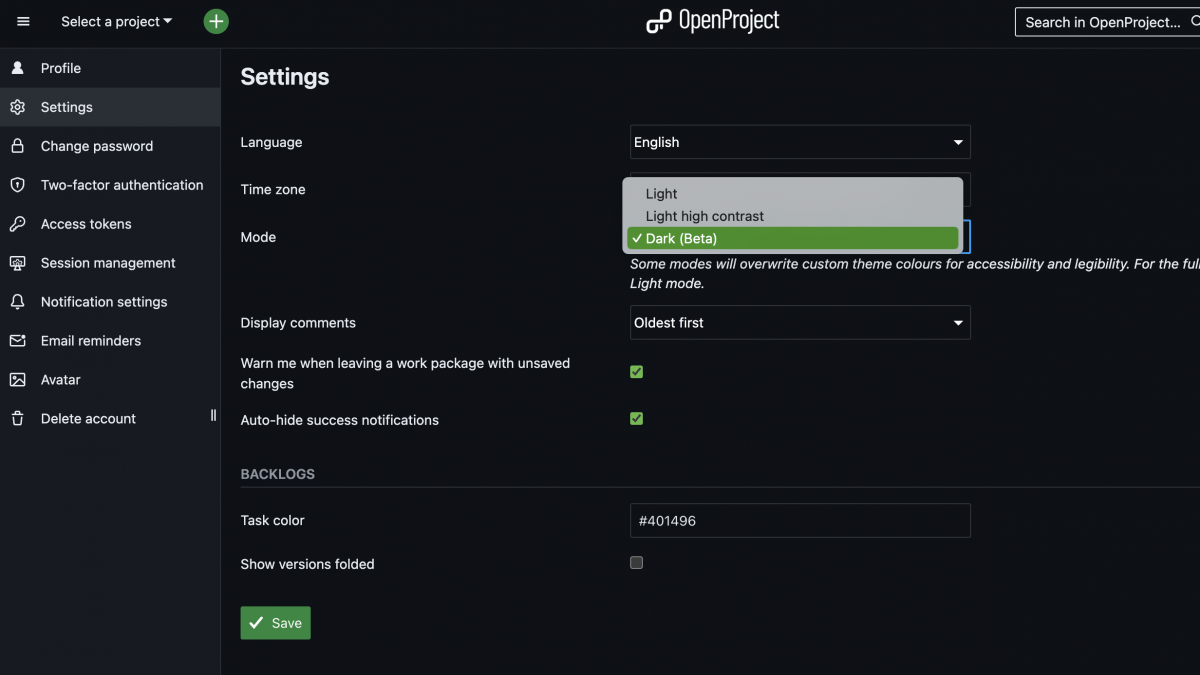Choose Light mode option
This screenshot has width=1200, height=675.
pos(792,194)
